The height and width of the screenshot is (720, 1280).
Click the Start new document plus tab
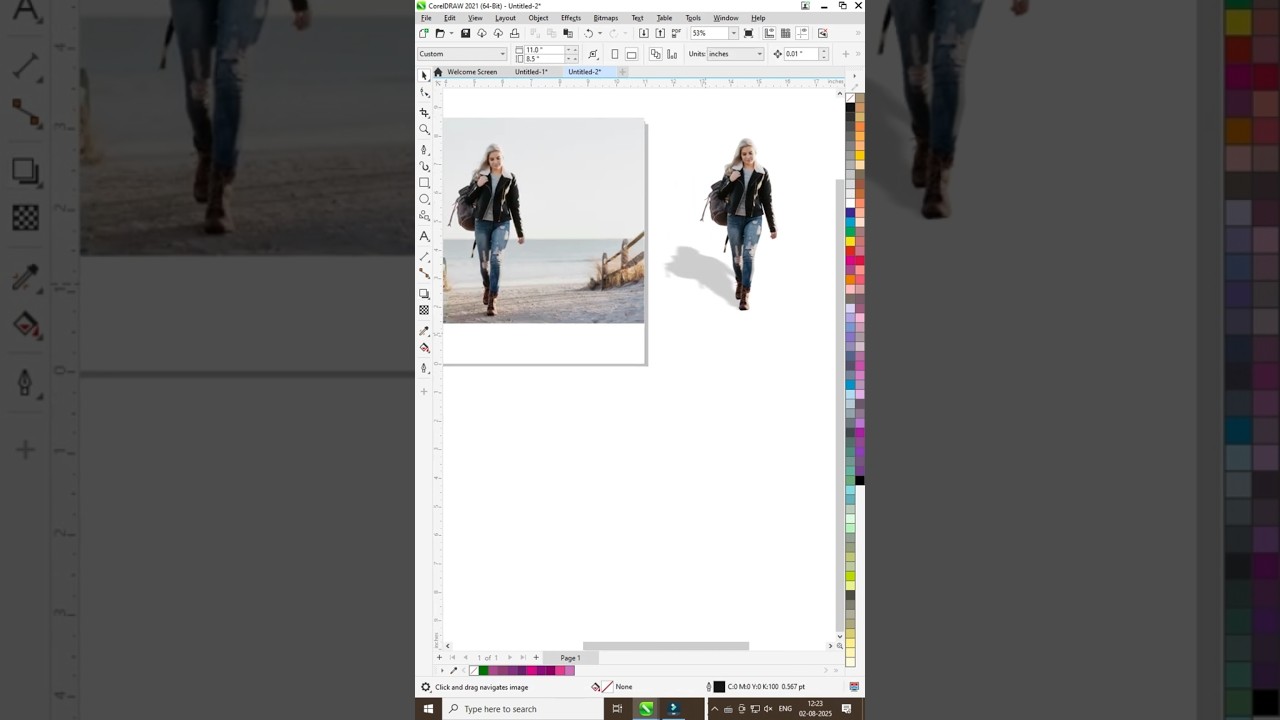pyautogui.click(x=622, y=72)
